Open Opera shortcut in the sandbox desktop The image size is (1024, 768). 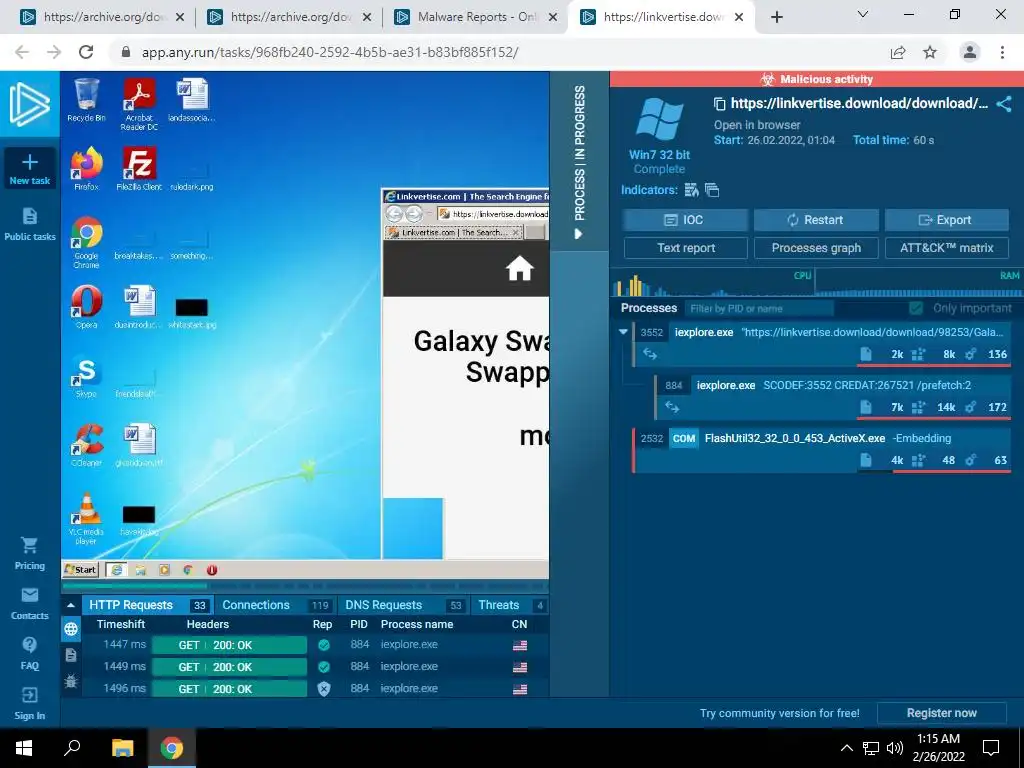86,306
